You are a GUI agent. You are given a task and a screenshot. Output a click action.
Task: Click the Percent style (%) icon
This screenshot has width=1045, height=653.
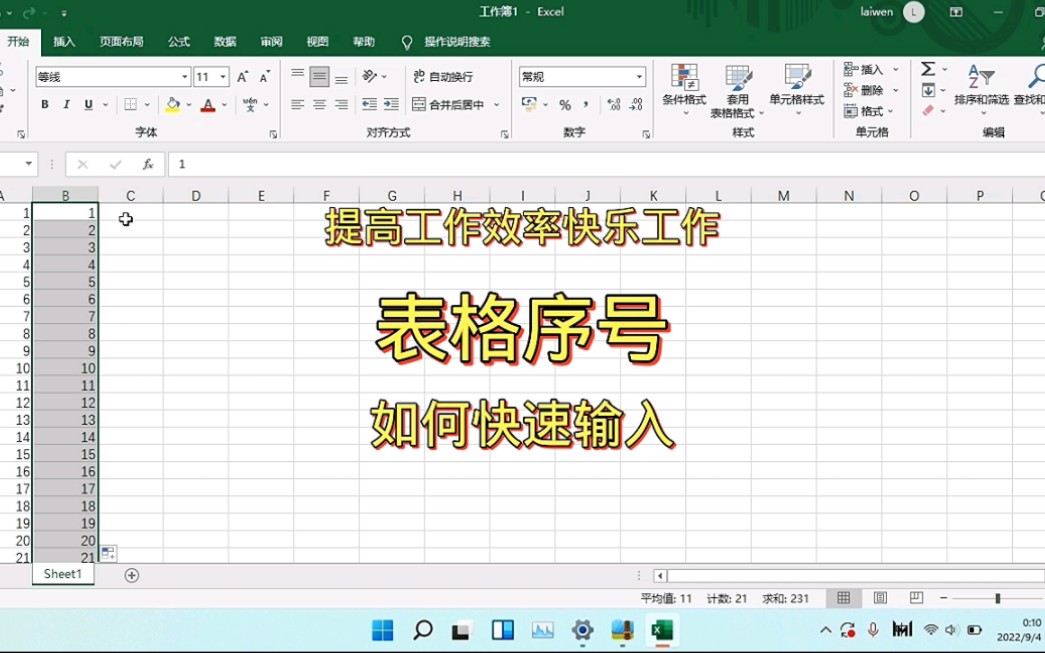tap(566, 104)
